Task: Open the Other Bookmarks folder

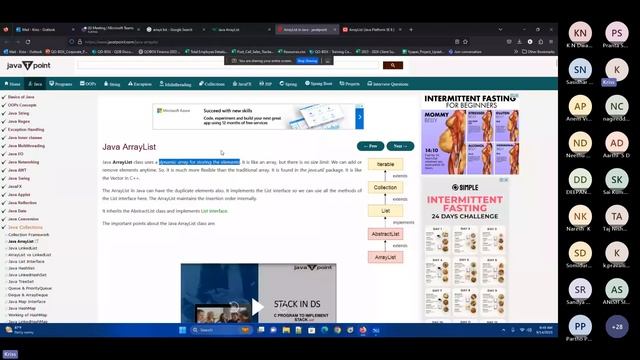Action: tap(538, 52)
